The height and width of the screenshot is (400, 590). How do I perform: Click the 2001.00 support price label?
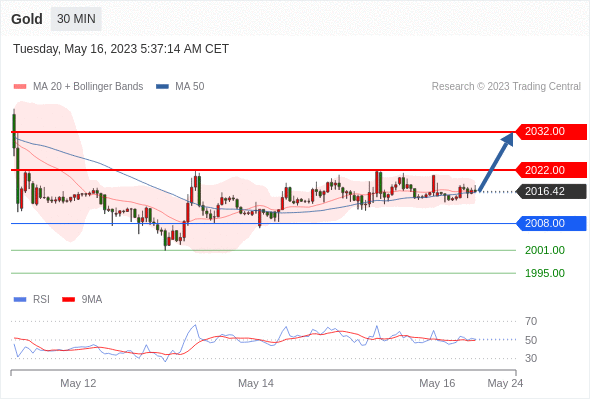tap(545, 250)
